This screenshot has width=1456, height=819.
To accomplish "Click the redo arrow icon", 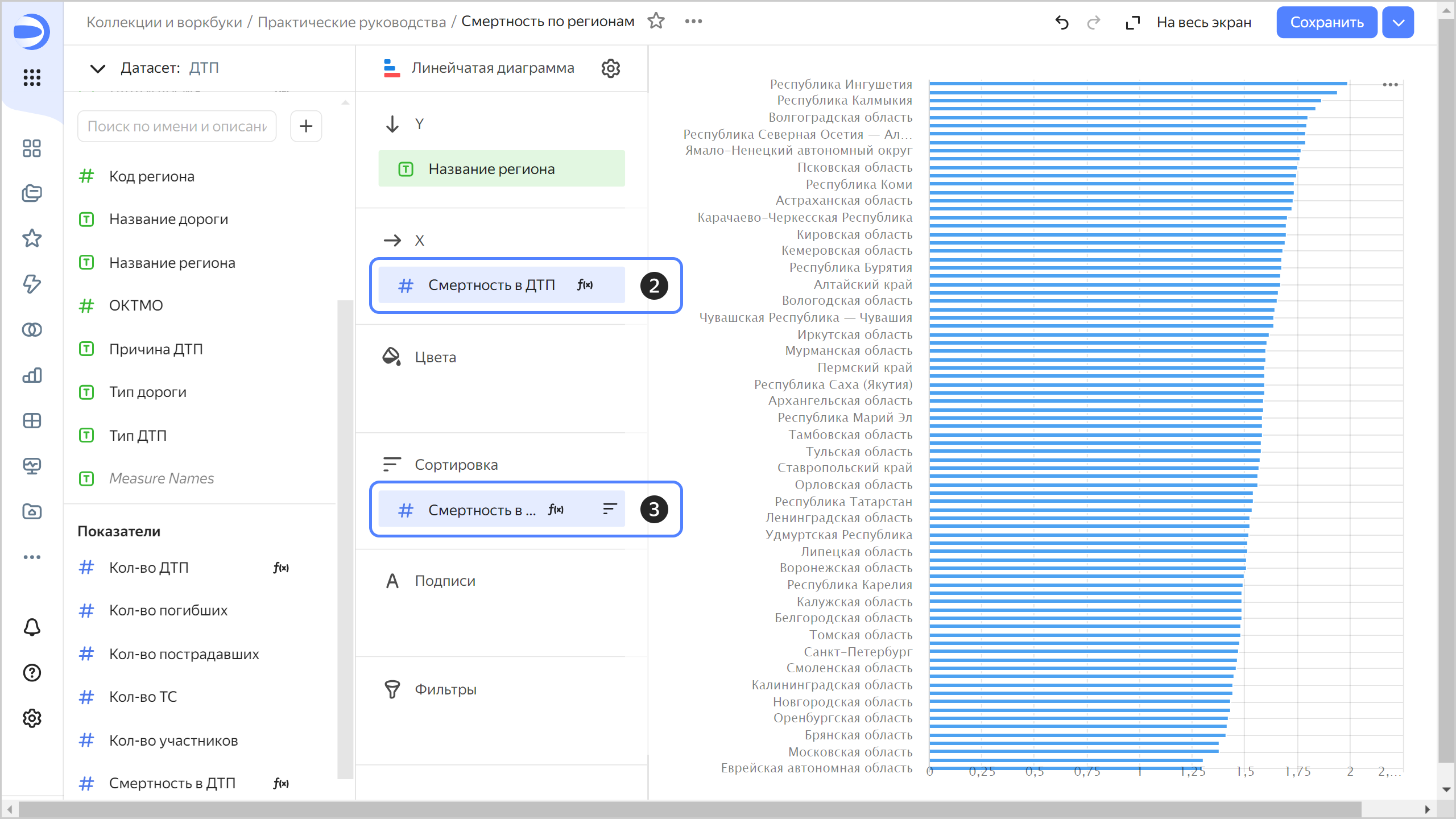I will pos(1093,22).
